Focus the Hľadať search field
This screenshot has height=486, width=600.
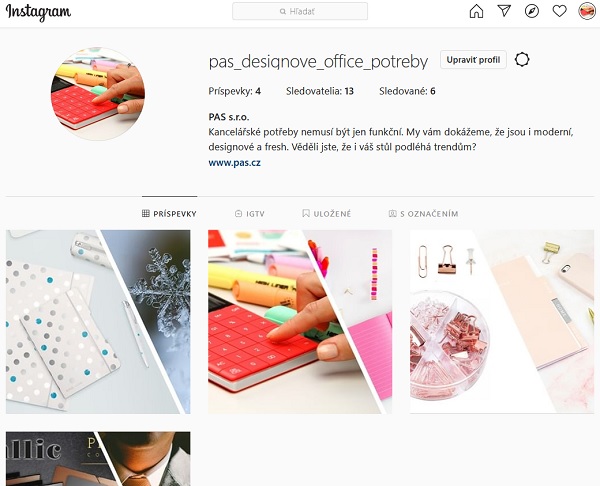pos(300,11)
